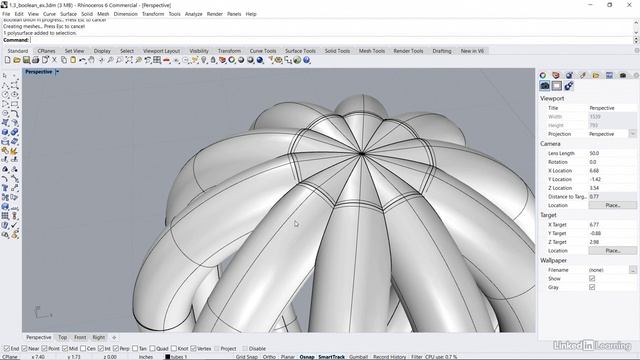Toggle the Vertex osnap checkbox
640x360 pixels.
click(193, 349)
